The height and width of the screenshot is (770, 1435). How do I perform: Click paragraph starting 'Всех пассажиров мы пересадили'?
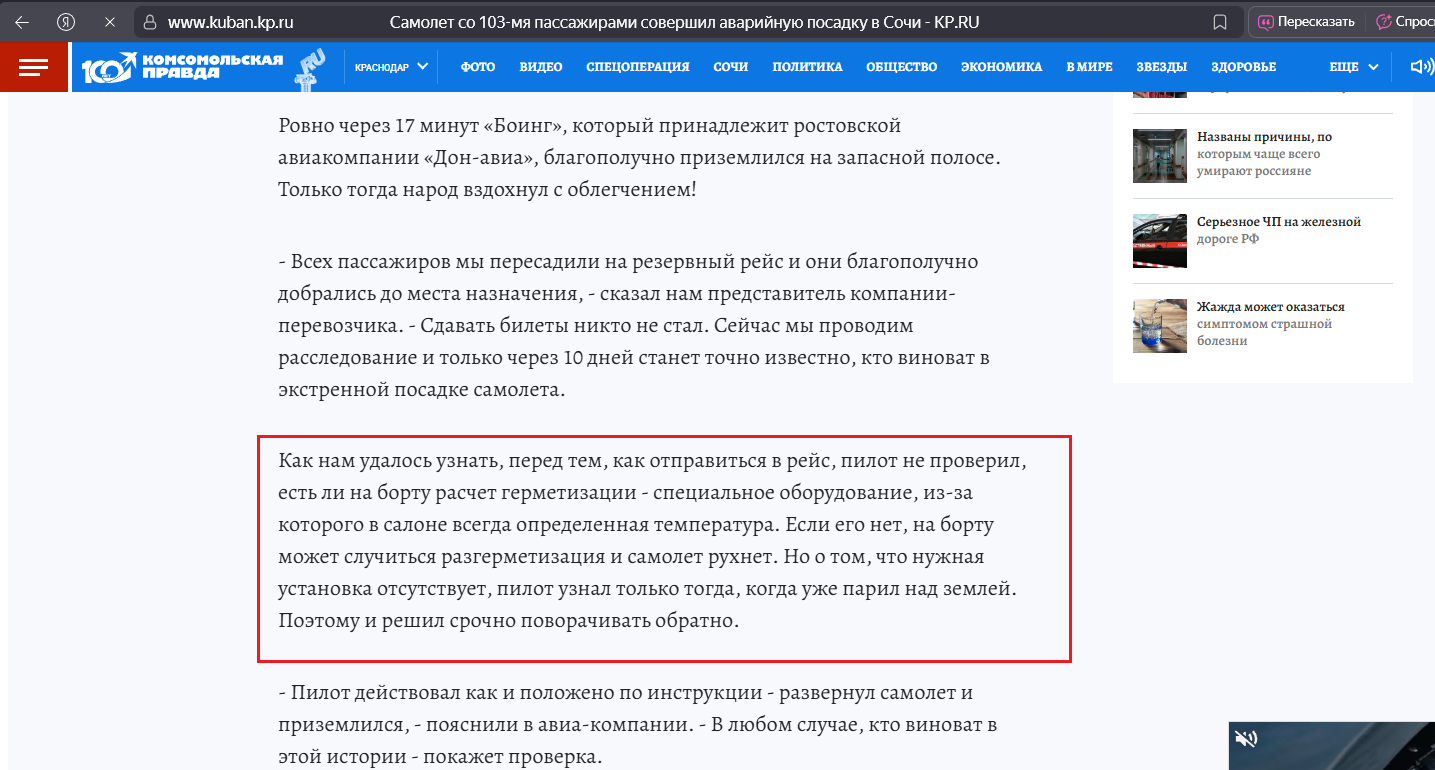coord(634,326)
